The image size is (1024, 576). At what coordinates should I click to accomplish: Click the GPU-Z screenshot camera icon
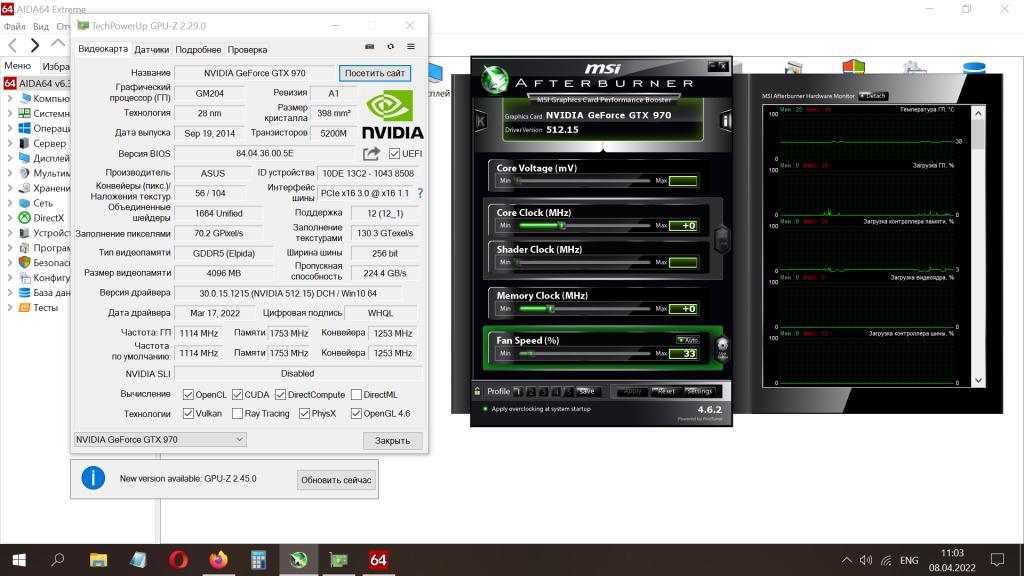point(370,47)
